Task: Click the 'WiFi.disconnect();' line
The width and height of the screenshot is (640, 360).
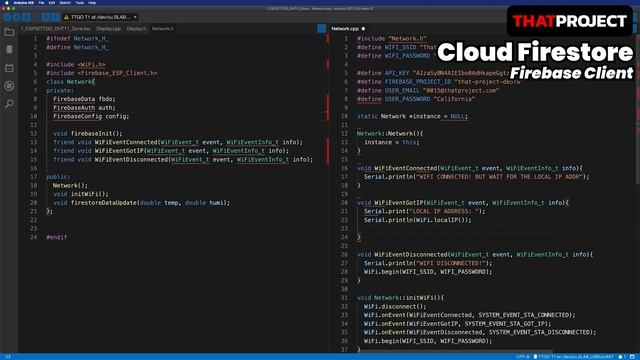Action: (x=395, y=307)
